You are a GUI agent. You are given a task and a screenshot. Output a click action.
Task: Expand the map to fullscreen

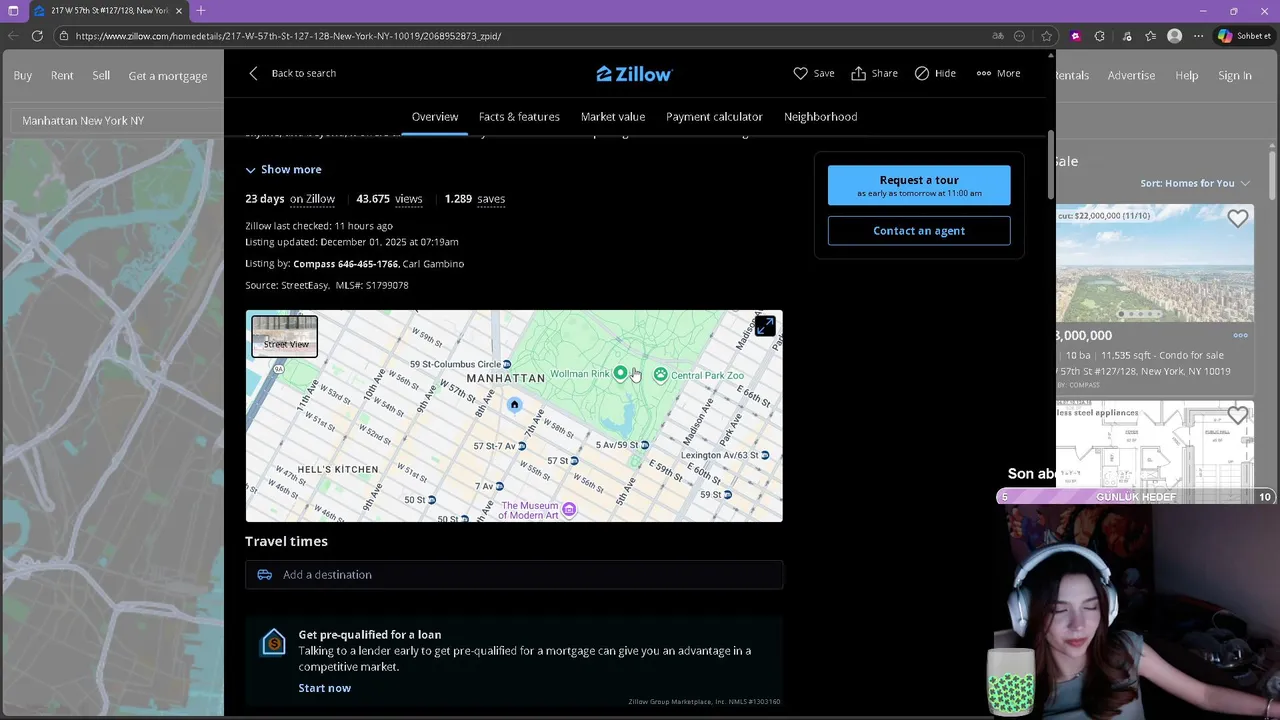pyautogui.click(x=765, y=327)
